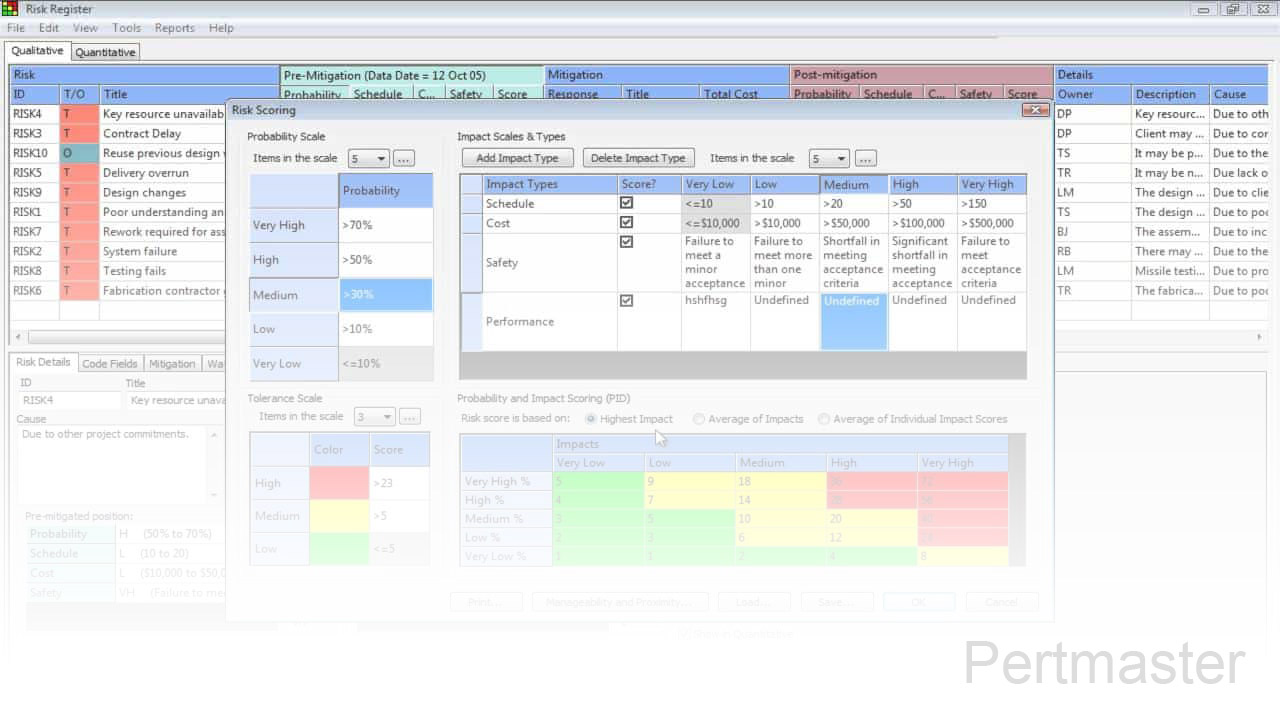Uncheck Score checkbox for Schedule
The image size is (1280, 720).
click(x=626, y=203)
